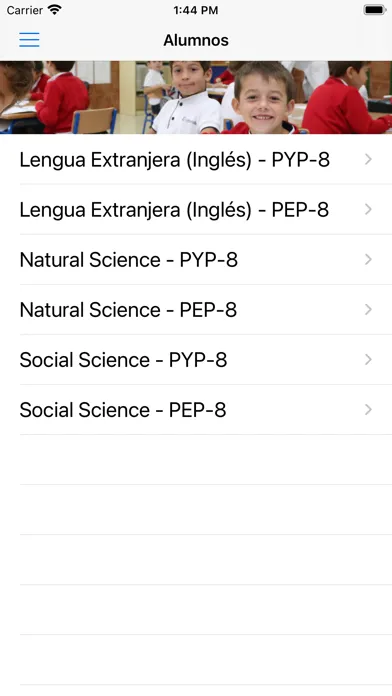Open Social Science - PYP-8 subject
The width and height of the screenshot is (392, 696).
[x=196, y=360]
